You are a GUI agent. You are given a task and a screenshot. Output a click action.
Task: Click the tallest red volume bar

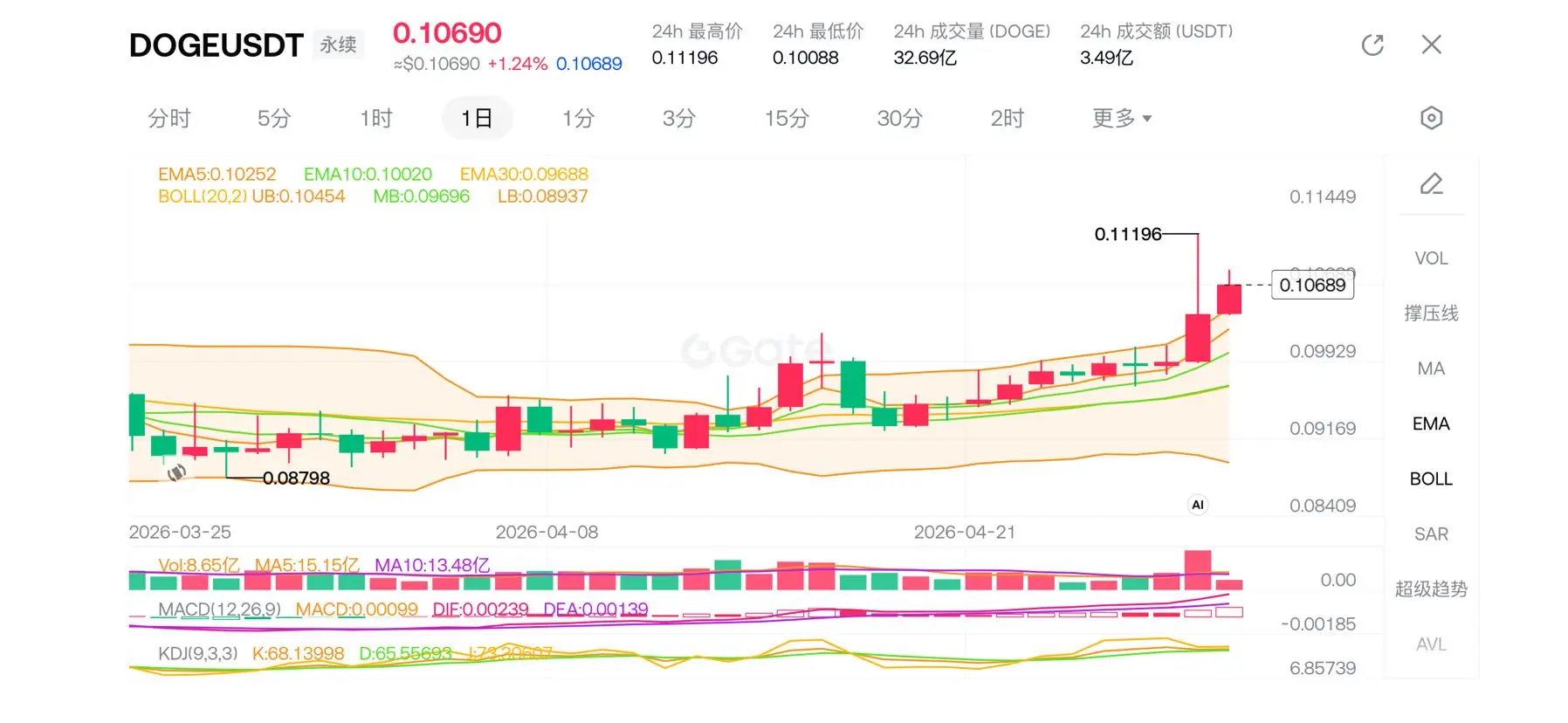point(1198,570)
